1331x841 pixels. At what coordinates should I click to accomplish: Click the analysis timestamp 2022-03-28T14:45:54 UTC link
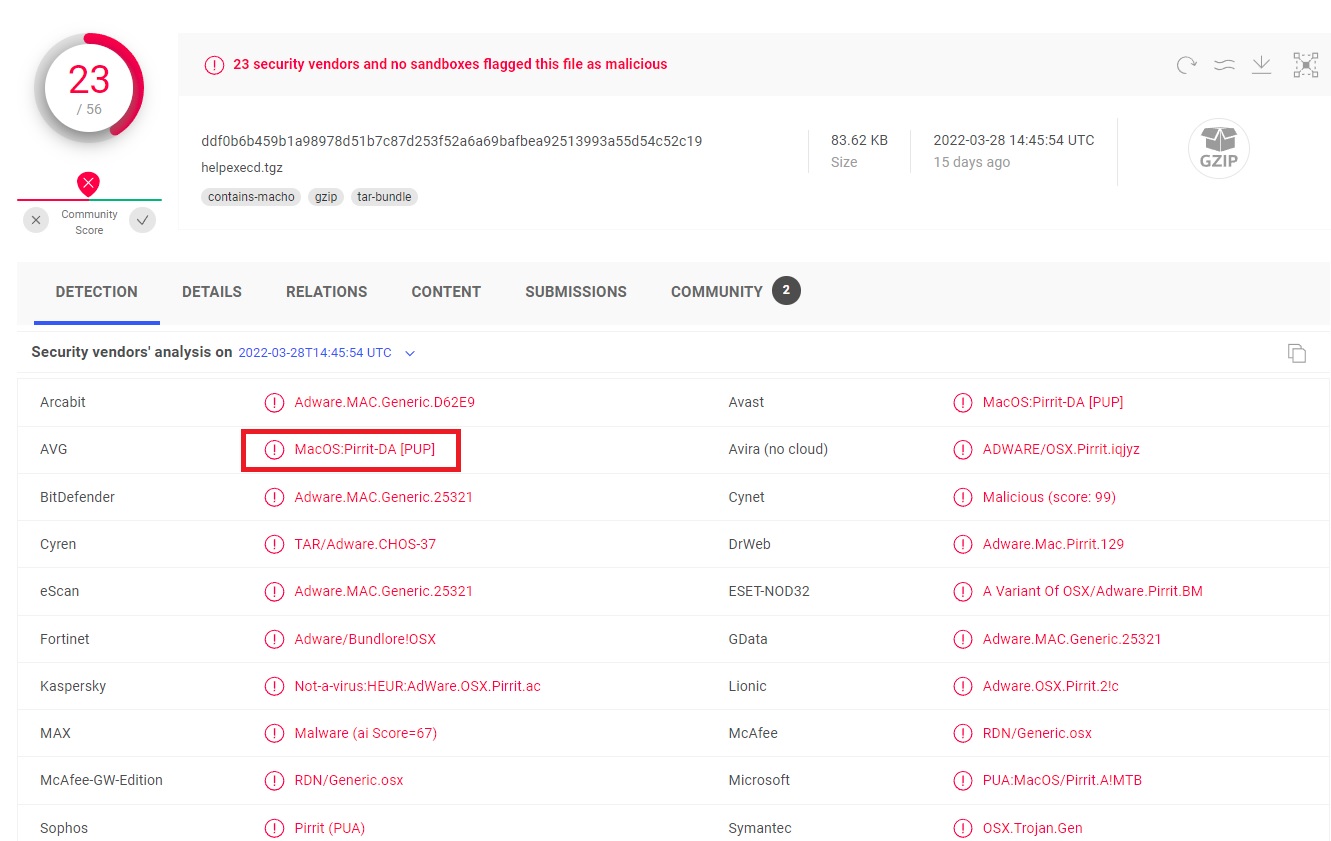click(315, 353)
